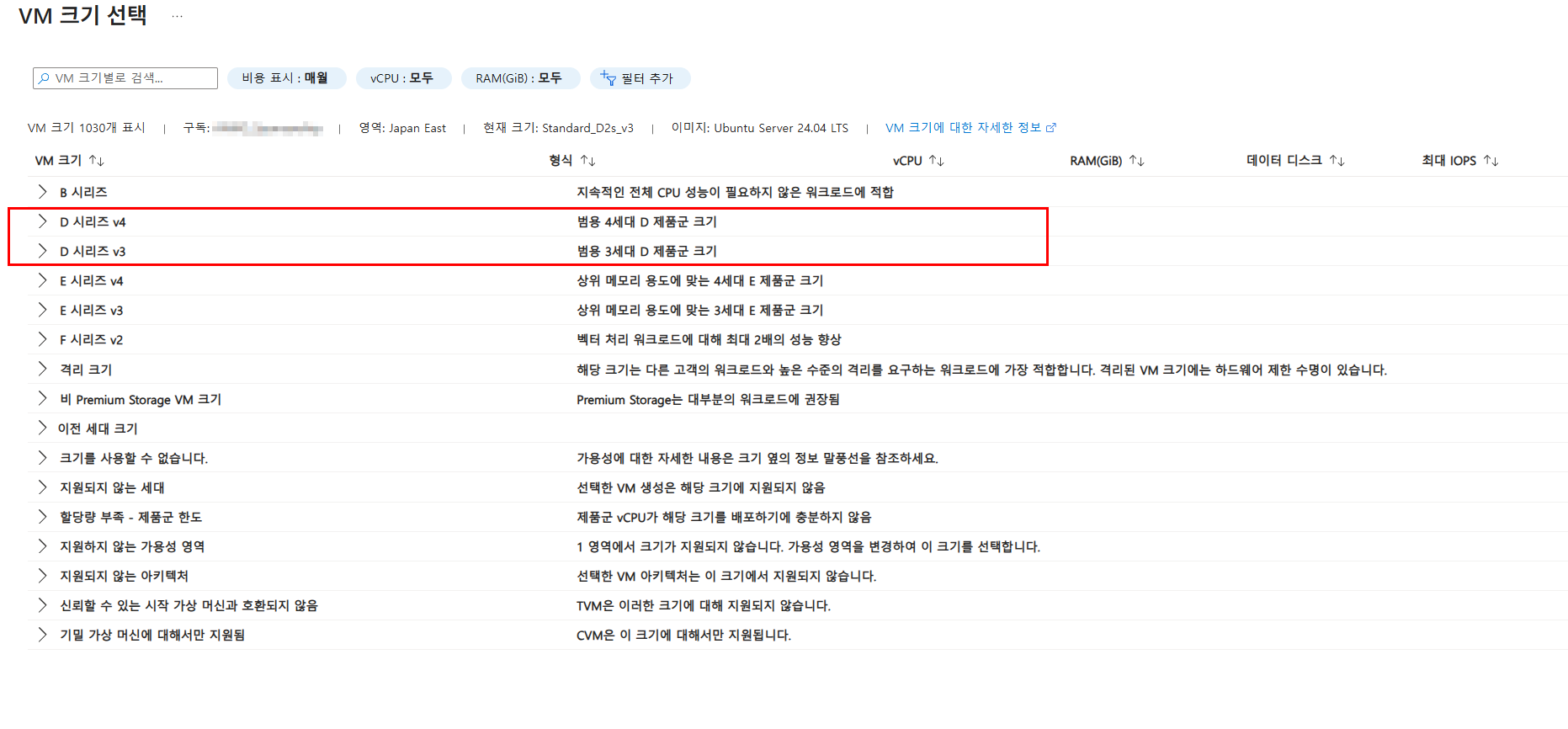The height and width of the screenshot is (729, 1568).
Task: Click the 이전 세대 크기 group label
Action: [x=98, y=428]
